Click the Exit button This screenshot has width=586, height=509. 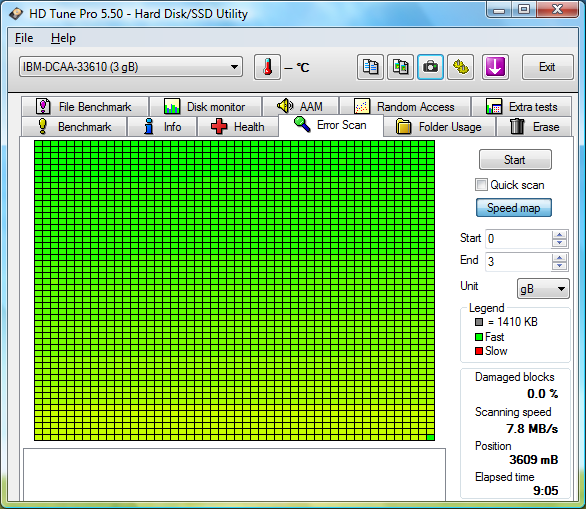[x=548, y=67]
